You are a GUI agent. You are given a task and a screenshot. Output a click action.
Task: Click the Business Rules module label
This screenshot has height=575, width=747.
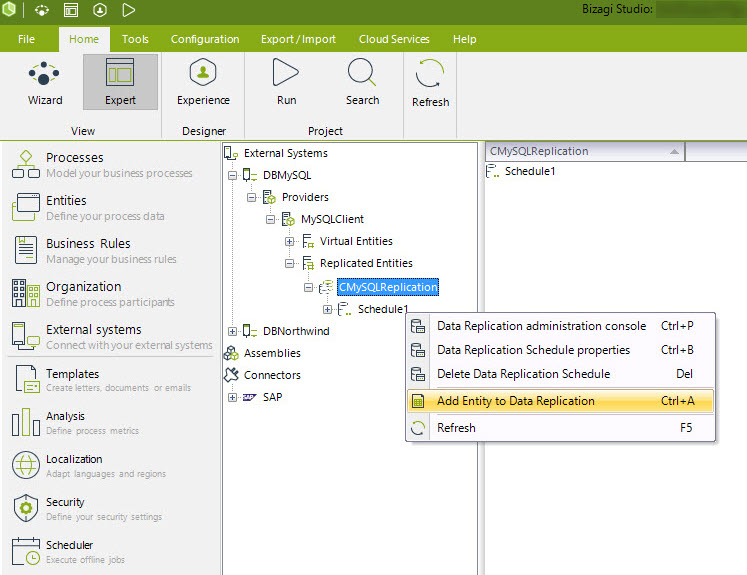pyautogui.click(x=88, y=243)
